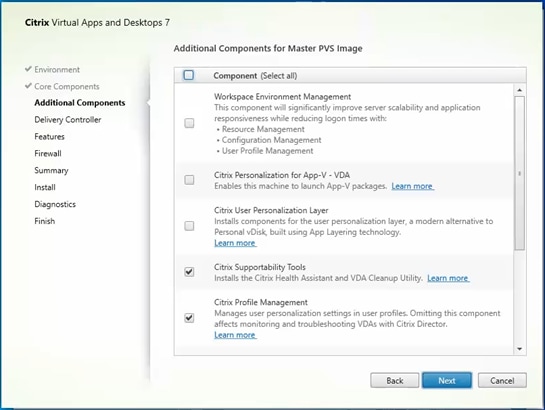Viewport: 545px width, 410px height.
Task: Click the Component column header
Action: 235,76
